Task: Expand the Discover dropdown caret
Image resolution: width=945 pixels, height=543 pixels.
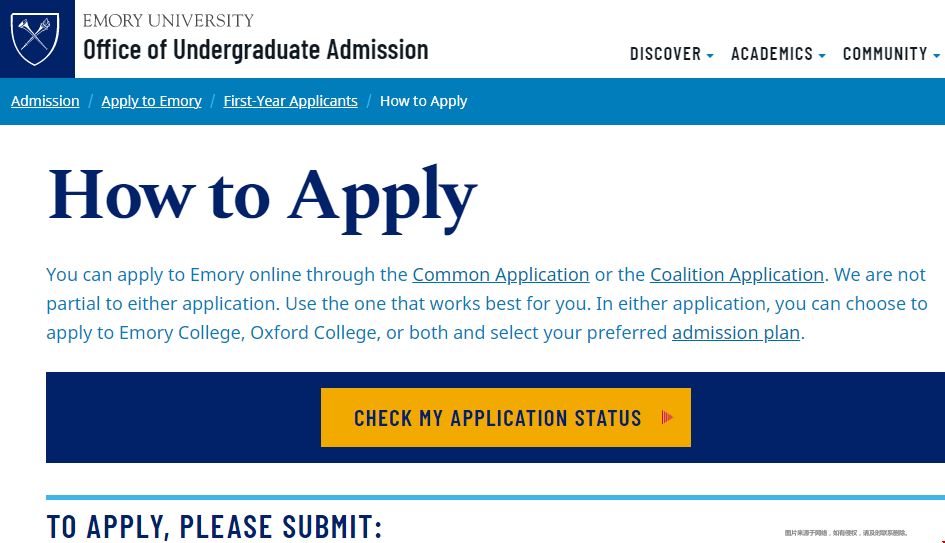Action: click(x=710, y=55)
